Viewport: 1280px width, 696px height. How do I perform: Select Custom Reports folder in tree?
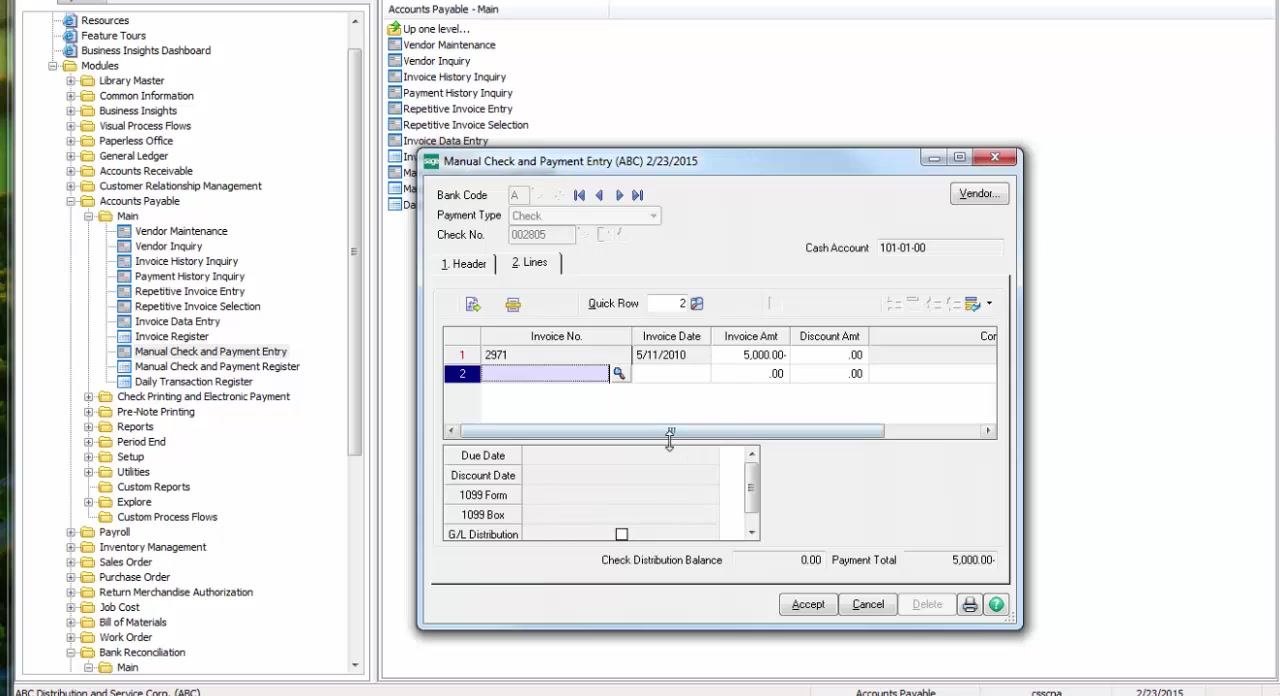tap(153, 487)
